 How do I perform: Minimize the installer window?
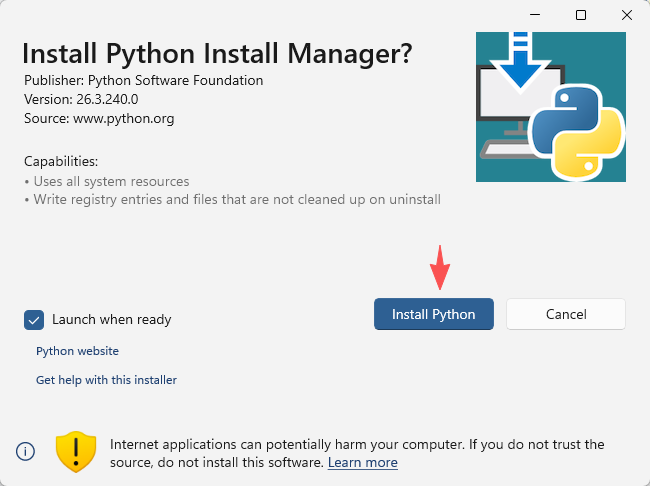[535, 15]
